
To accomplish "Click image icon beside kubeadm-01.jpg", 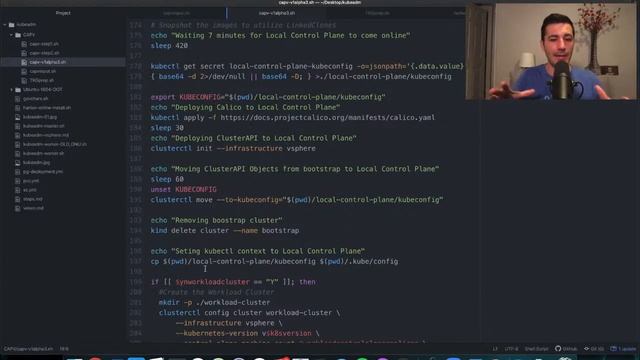I will pos(18,117).
